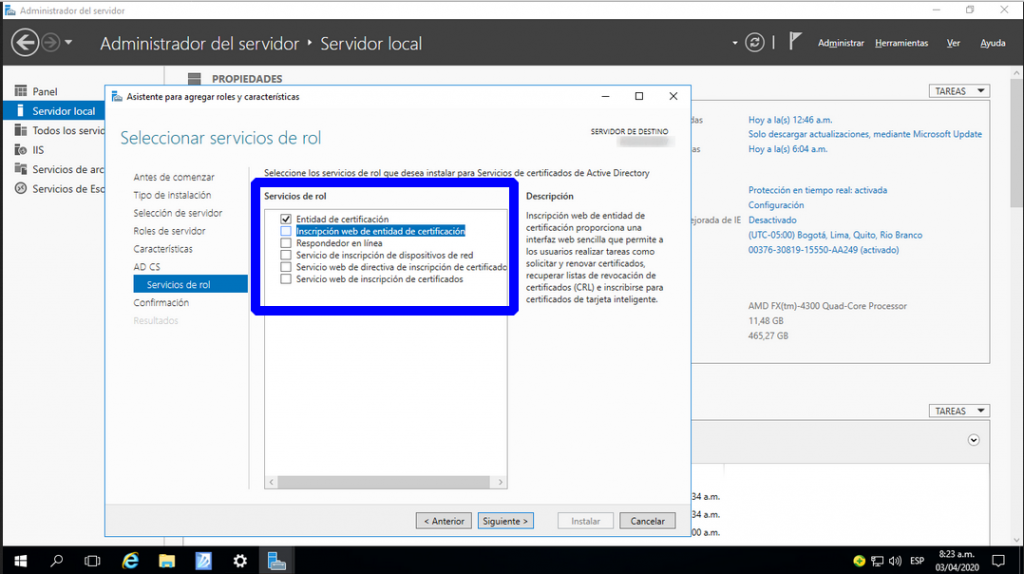Open the notifications flag icon
Screen dimensions: 1024x574
[x=794, y=42]
